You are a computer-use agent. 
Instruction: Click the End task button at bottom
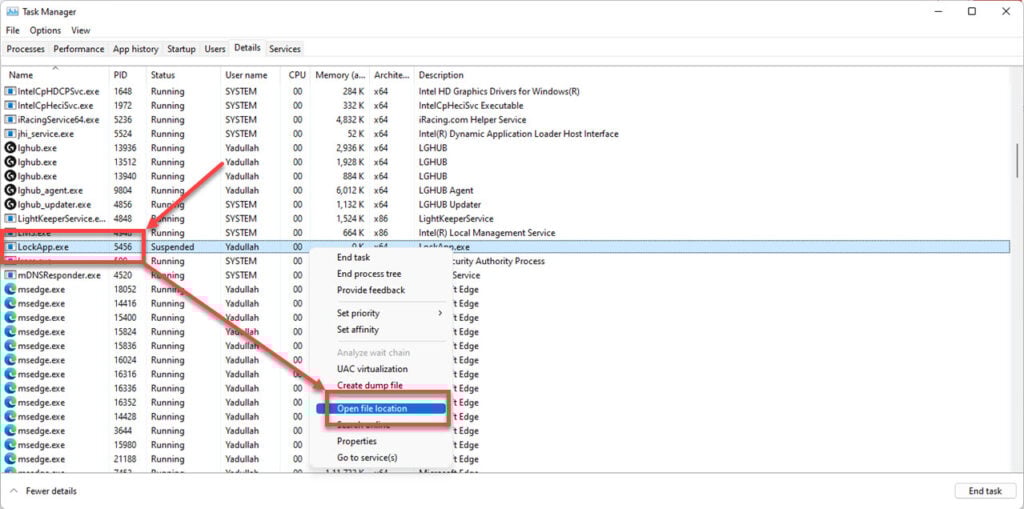coord(985,491)
